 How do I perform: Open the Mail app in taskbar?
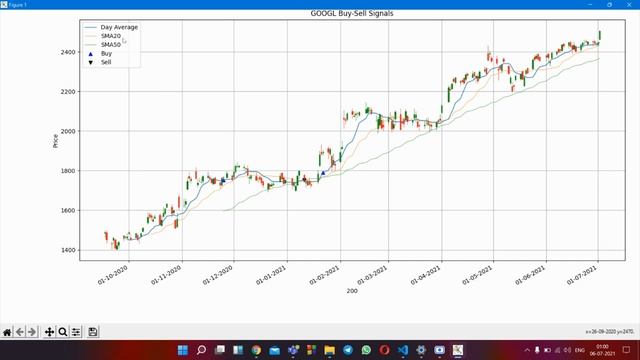point(275,350)
